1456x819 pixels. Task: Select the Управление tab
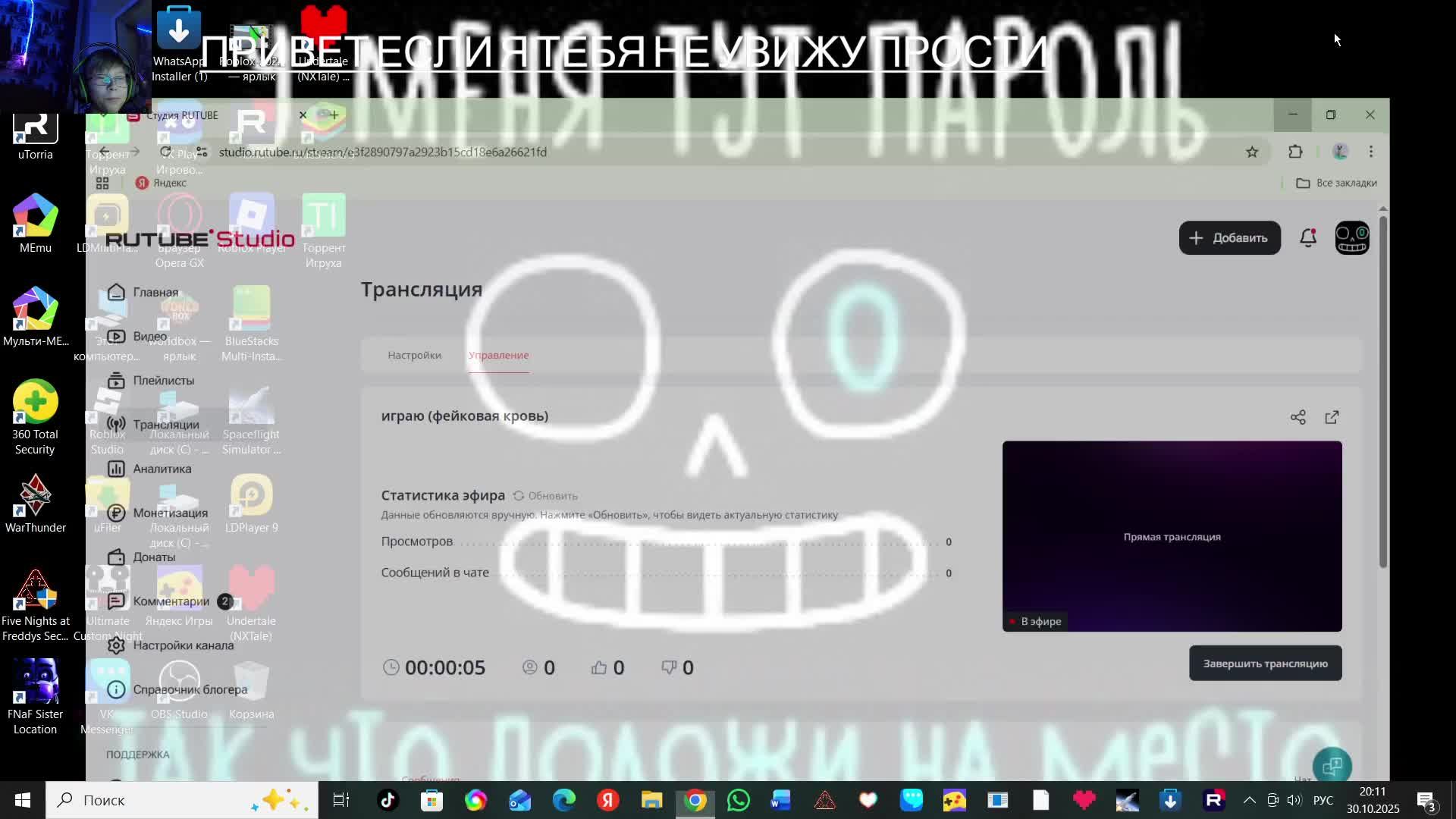(498, 355)
